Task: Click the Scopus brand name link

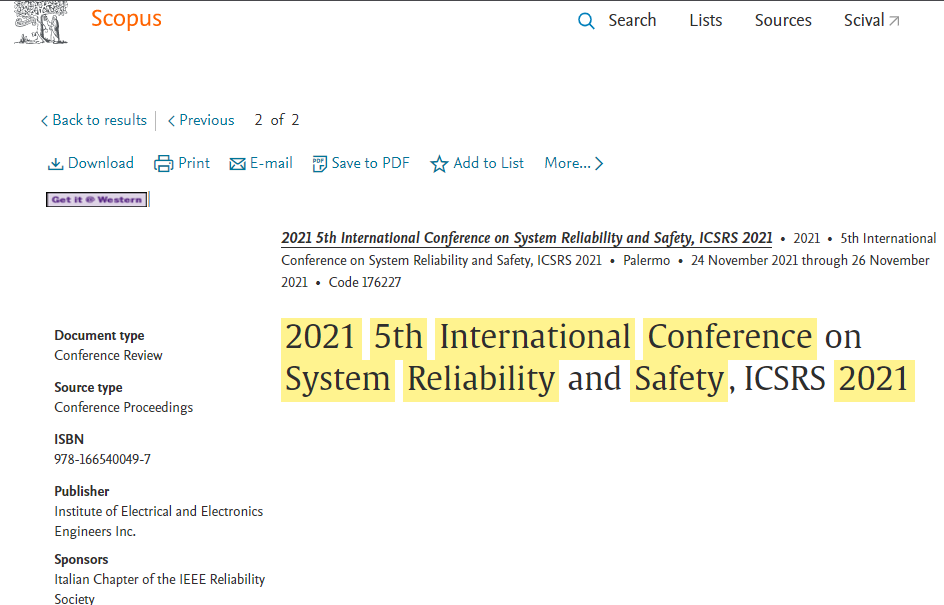Action: pyautogui.click(x=126, y=19)
